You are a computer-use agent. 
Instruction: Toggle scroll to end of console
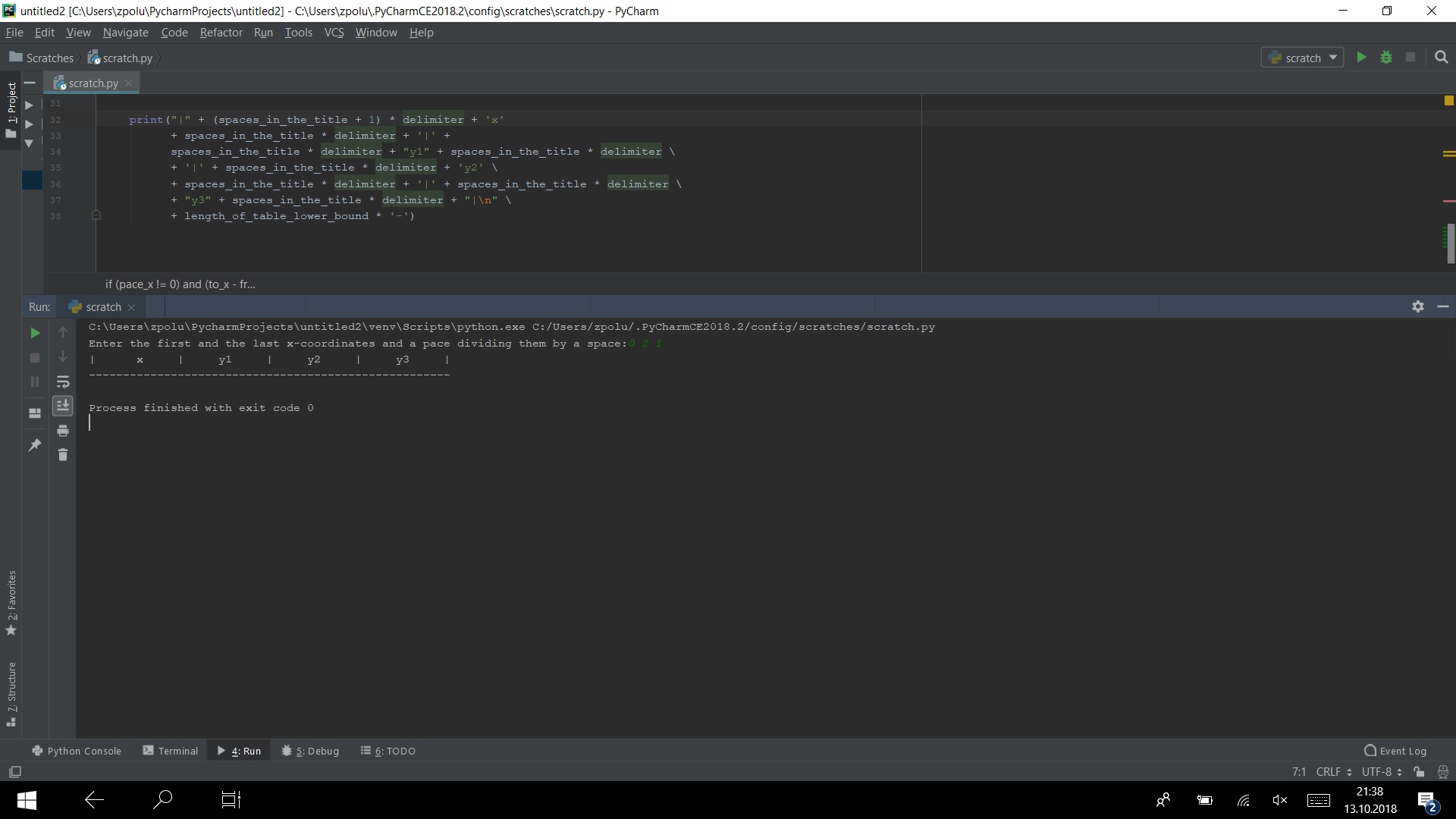(x=63, y=406)
